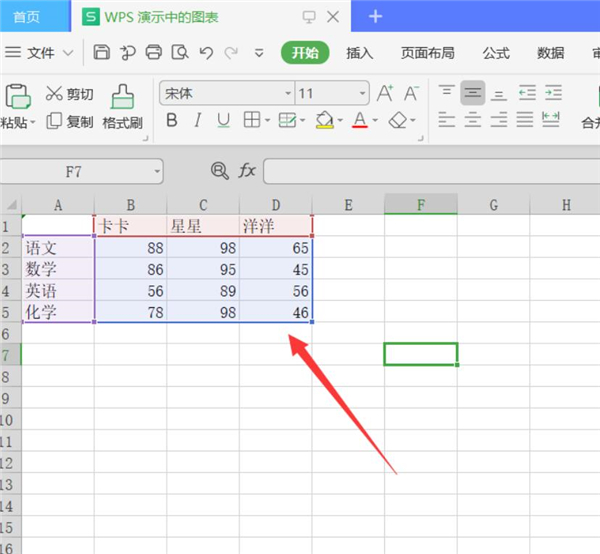Increase font size with the A+ icon
The height and width of the screenshot is (554, 600).
385,93
